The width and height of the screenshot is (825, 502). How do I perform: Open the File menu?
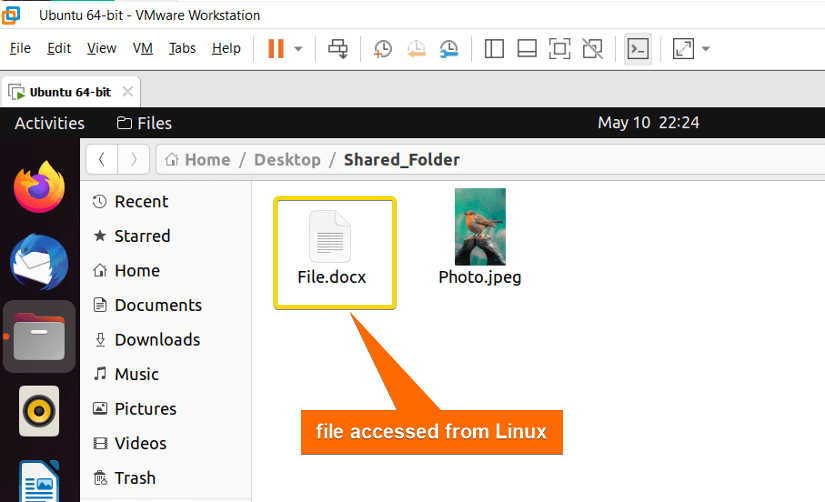(20, 48)
